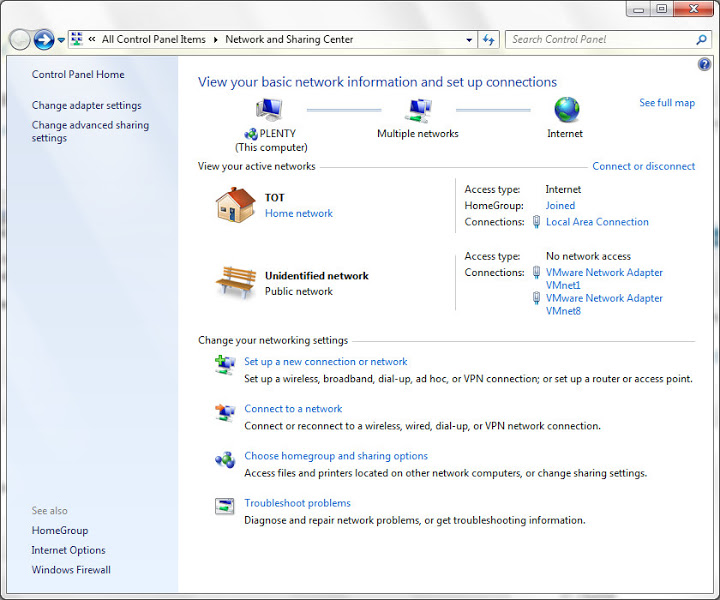The image size is (720, 600).
Task: Click Choose homegroup and sharing options
Action: (x=336, y=456)
